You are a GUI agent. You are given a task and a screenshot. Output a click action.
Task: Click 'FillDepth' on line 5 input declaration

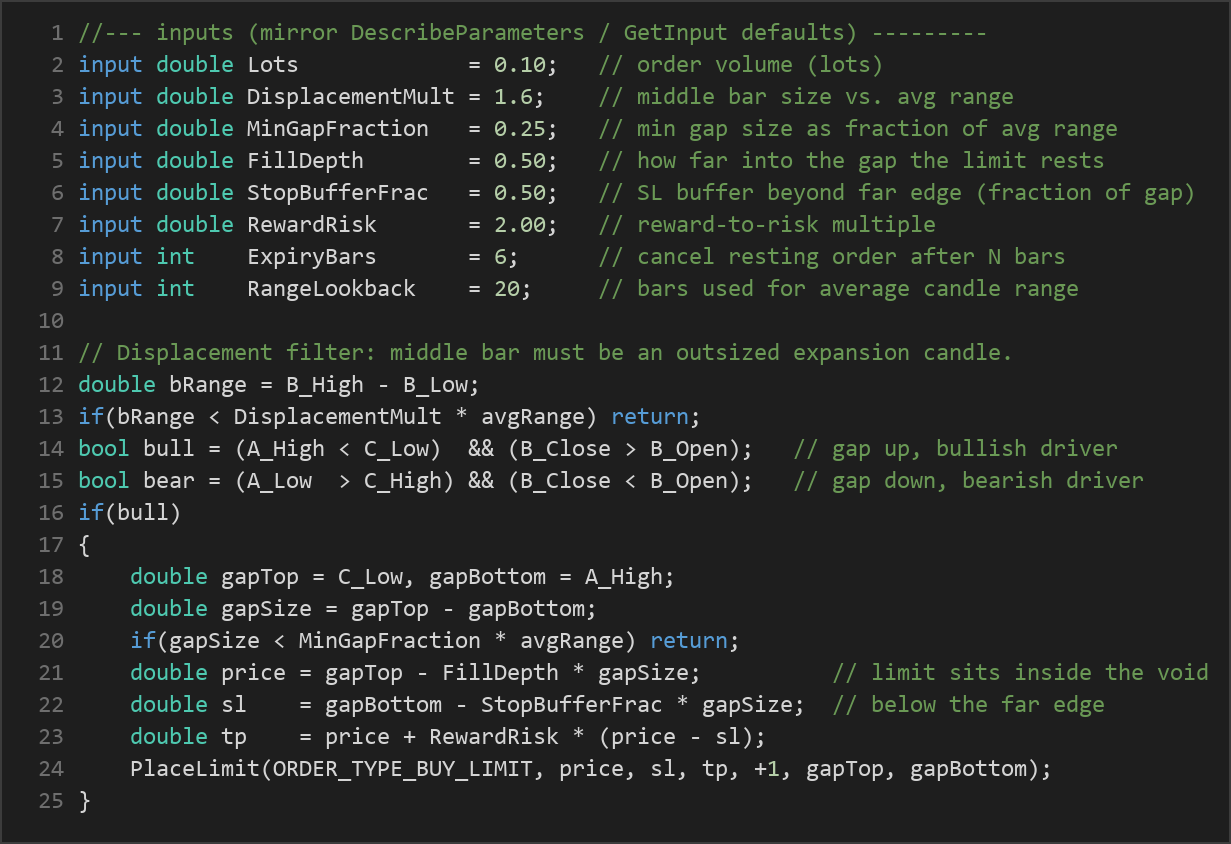click(305, 161)
